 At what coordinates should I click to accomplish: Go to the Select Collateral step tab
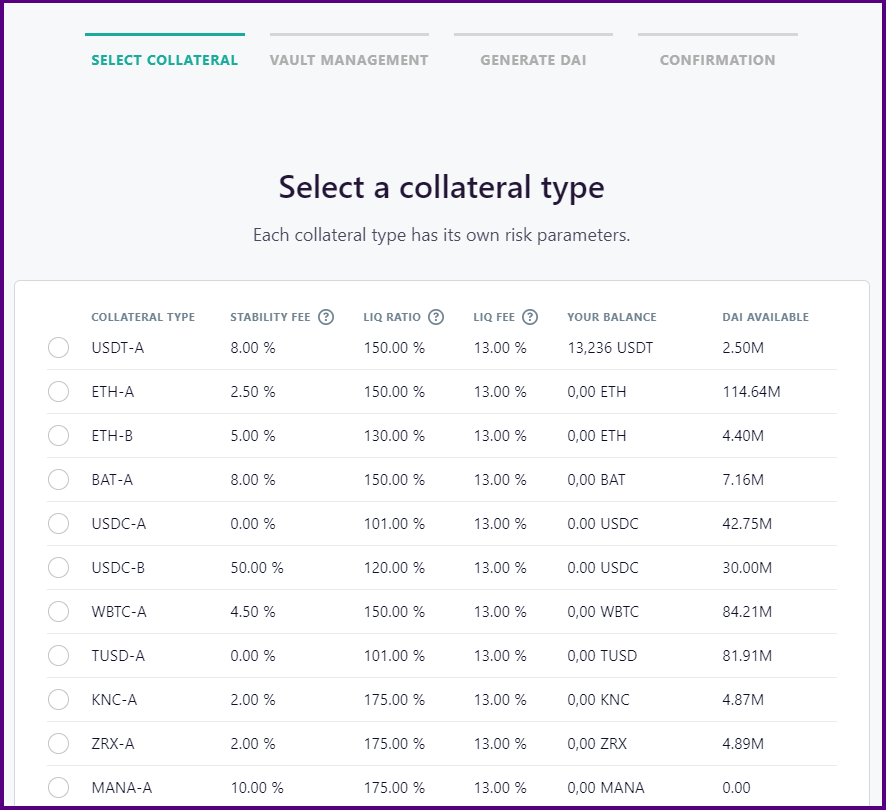pyautogui.click(x=164, y=60)
